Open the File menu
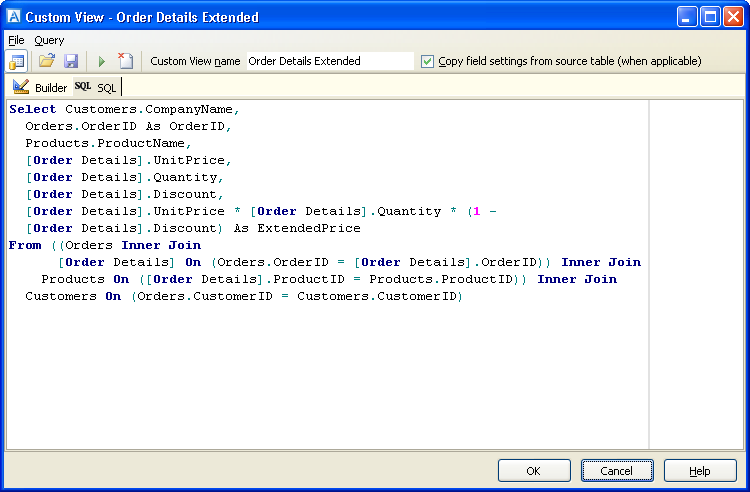750x492 pixels. point(16,40)
